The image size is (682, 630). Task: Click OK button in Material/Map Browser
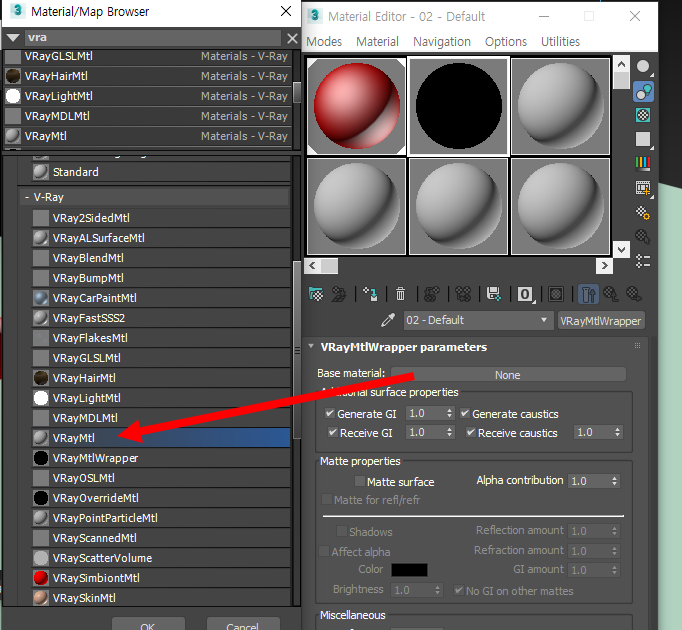click(x=148, y=625)
